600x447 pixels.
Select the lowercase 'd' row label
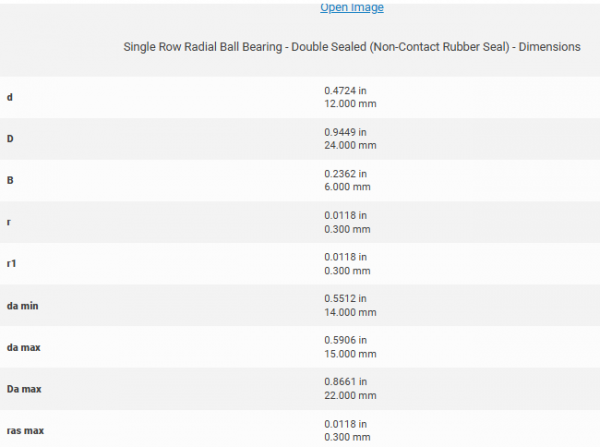click(x=10, y=97)
